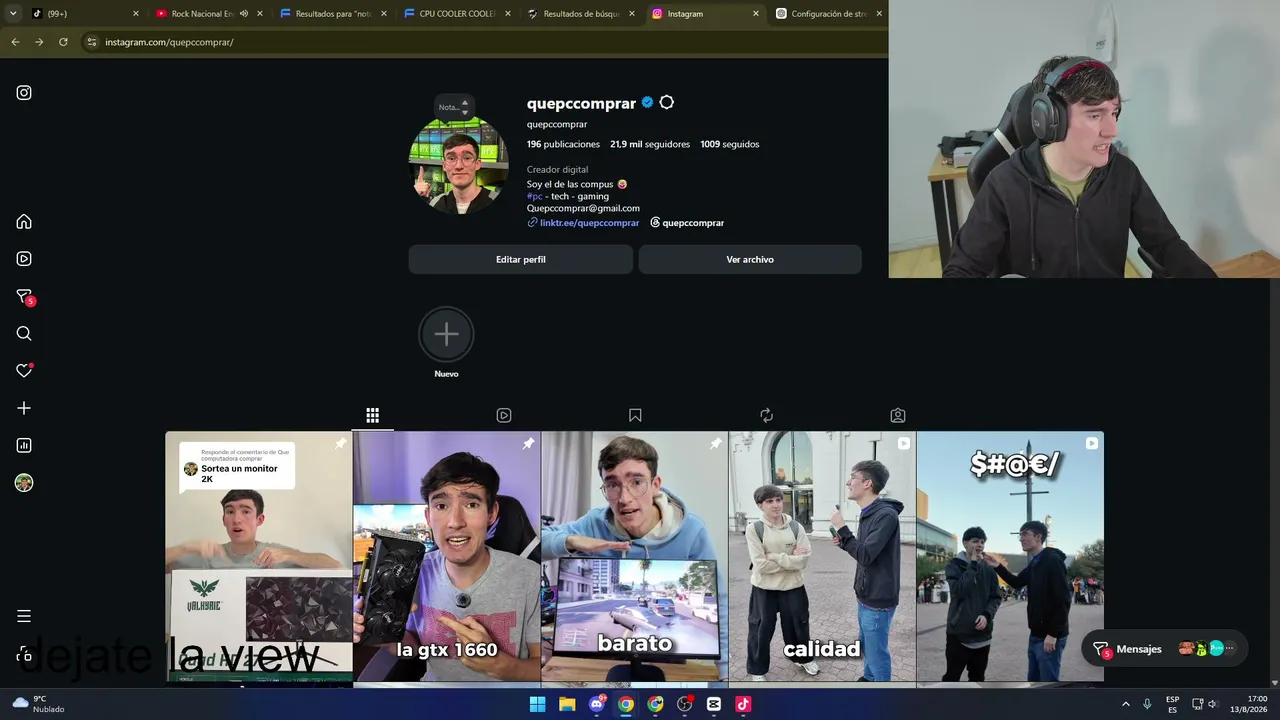Open the 'calidad' post thumbnail

click(822, 557)
